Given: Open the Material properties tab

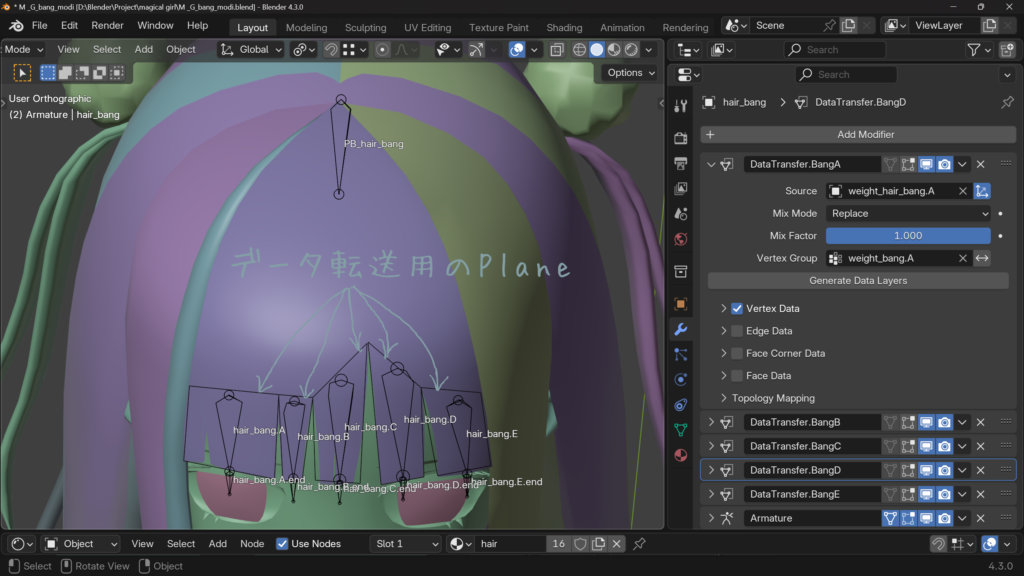Looking at the screenshot, I should pyautogui.click(x=681, y=455).
